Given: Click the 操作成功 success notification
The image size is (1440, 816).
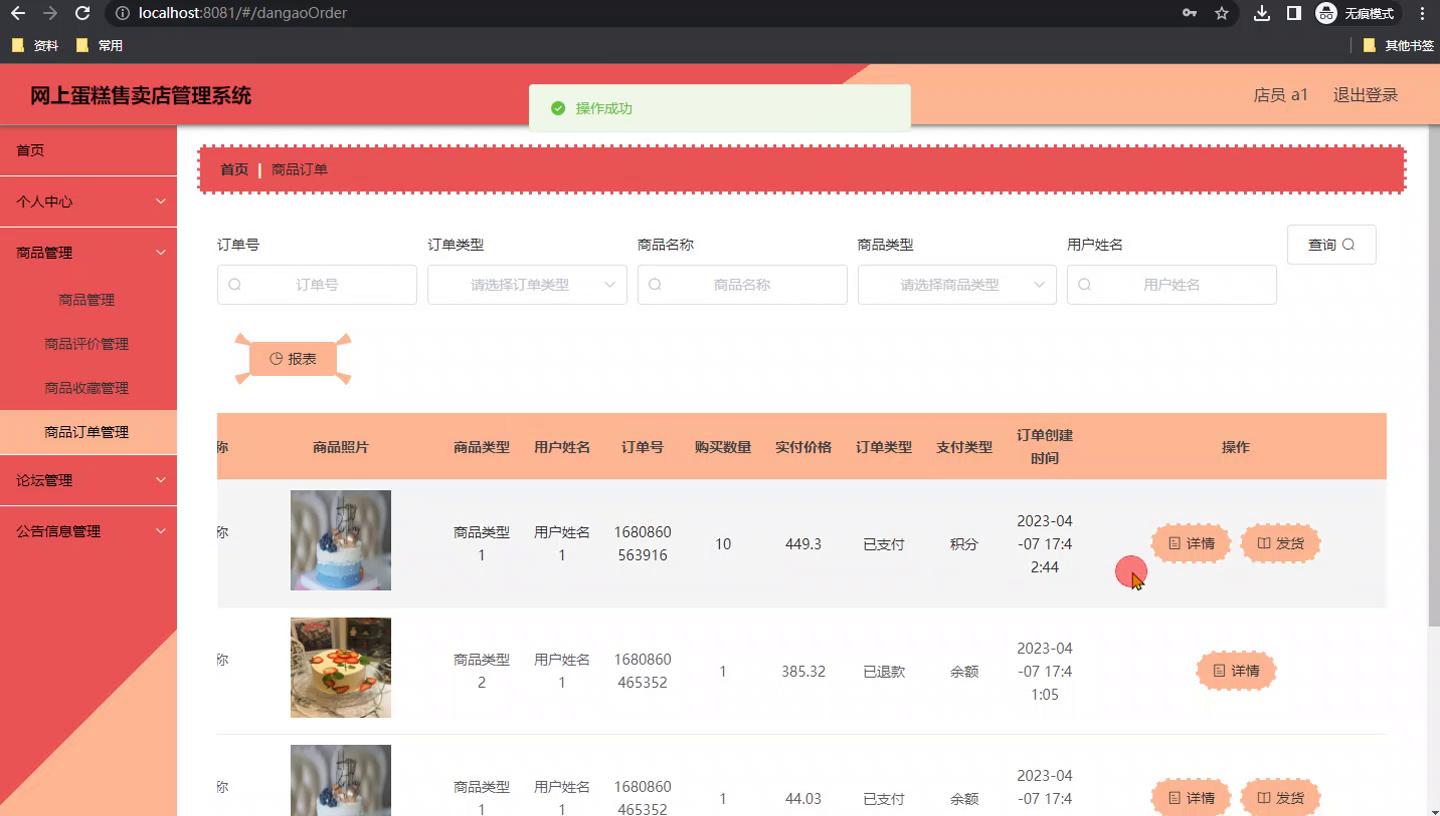Looking at the screenshot, I should point(720,108).
